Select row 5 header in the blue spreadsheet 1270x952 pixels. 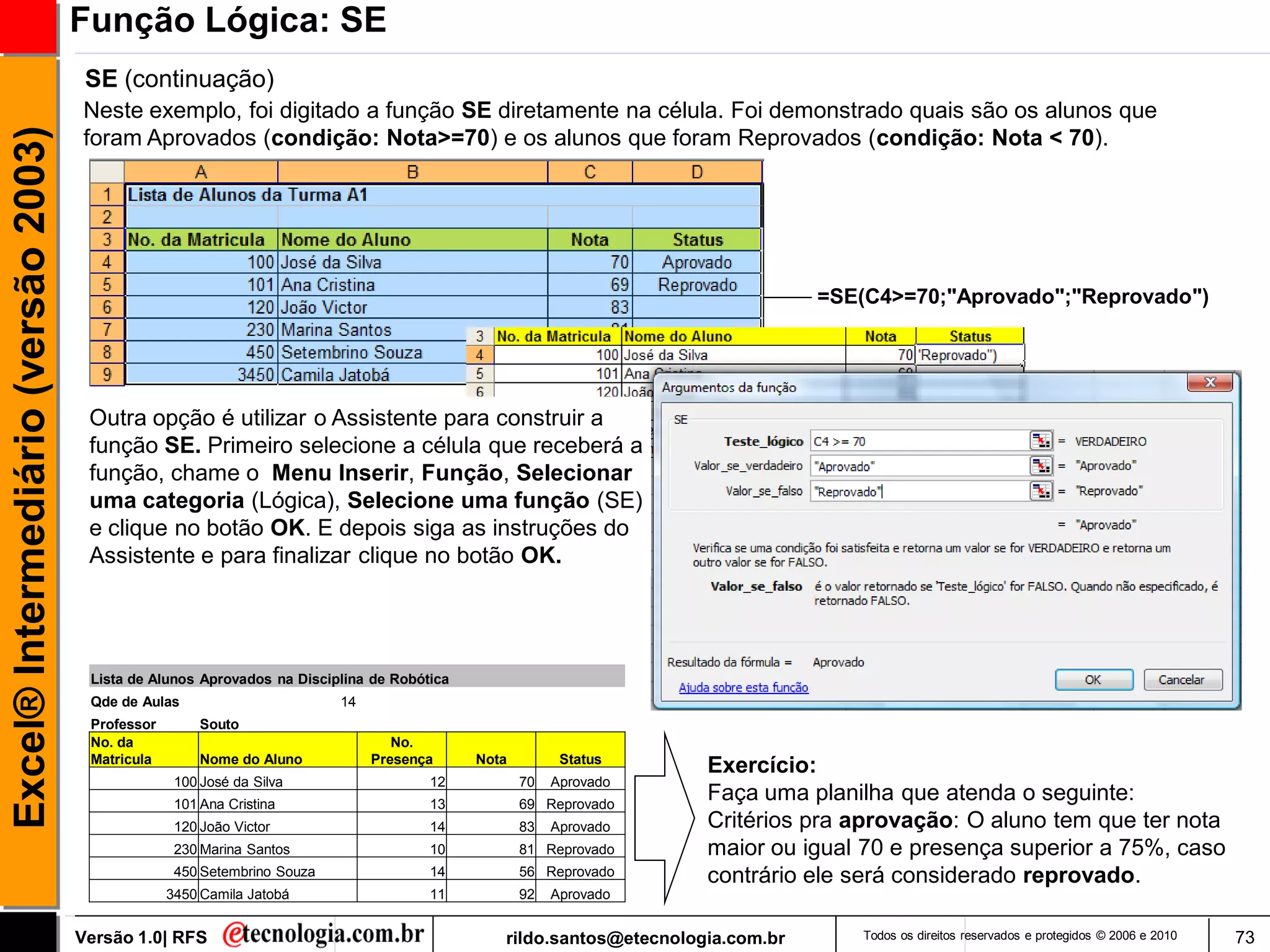(x=107, y=284)
